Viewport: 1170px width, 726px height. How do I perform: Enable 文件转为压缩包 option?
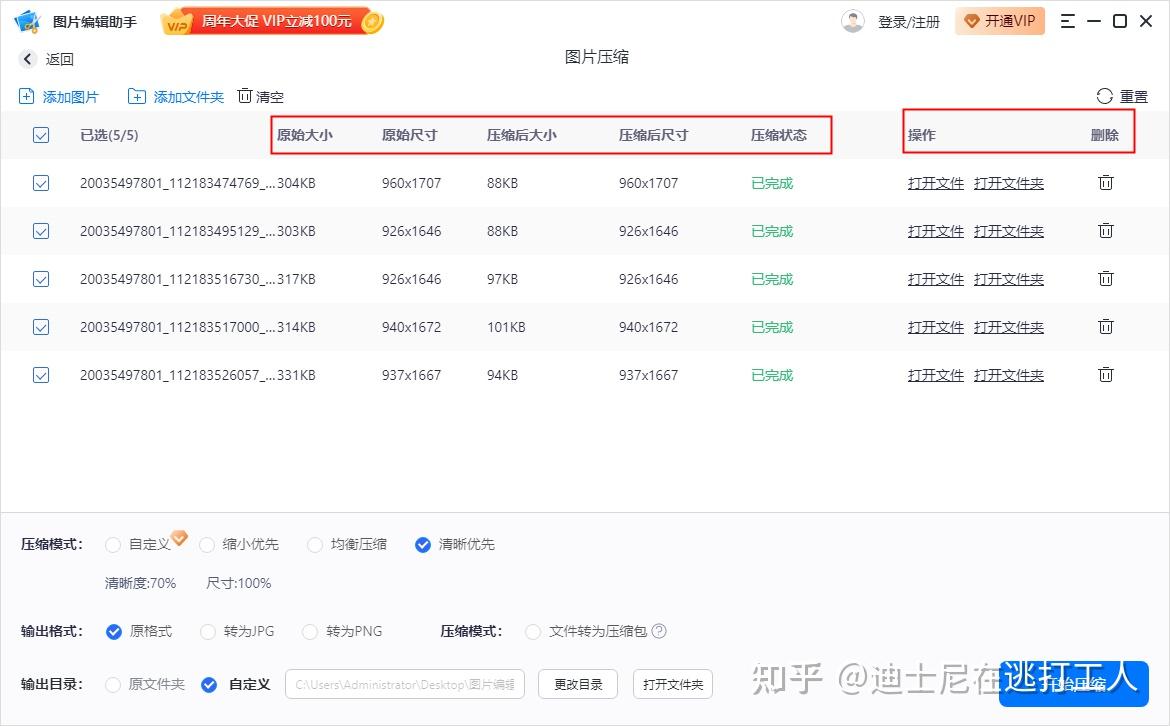pyautogui.click(x=533, y=632)
